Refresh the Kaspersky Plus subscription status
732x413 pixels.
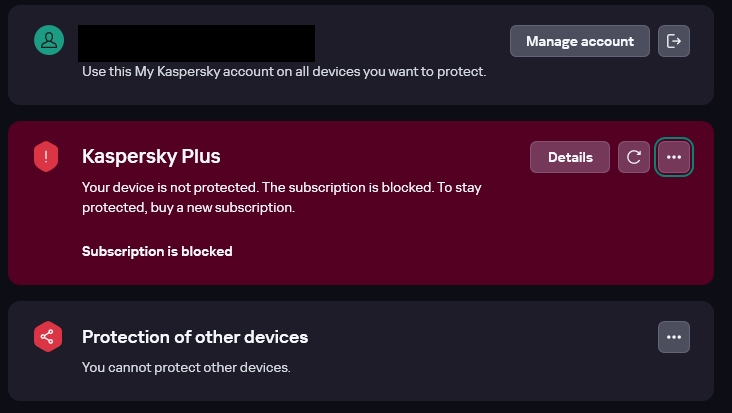(x=634, y=157)
